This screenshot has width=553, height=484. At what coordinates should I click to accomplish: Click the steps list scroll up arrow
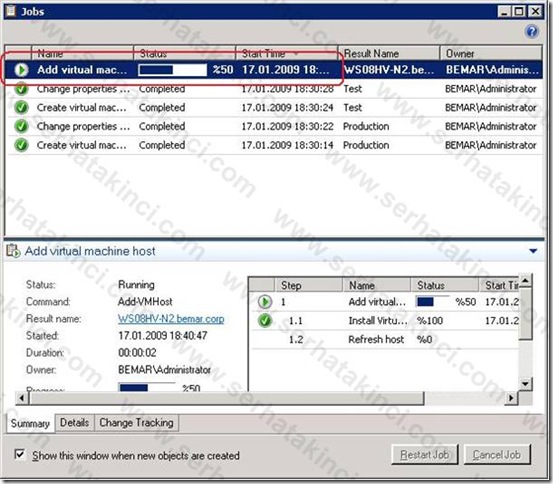[525, 281]
